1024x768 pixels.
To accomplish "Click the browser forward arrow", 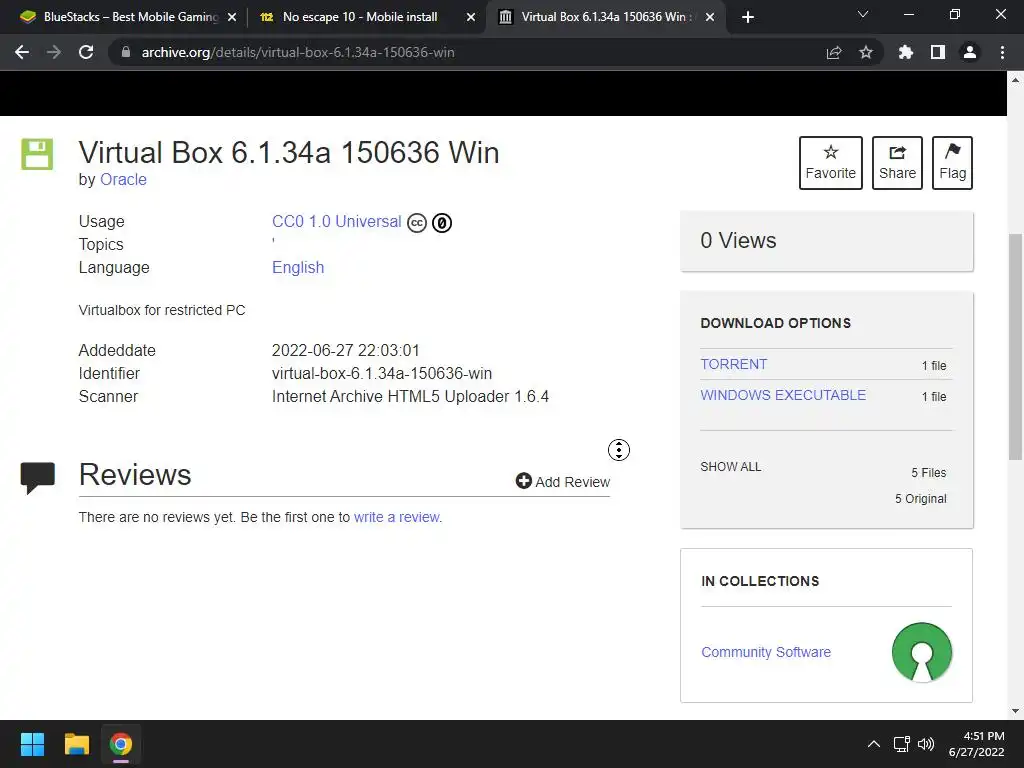I will (x=54, y=52).
